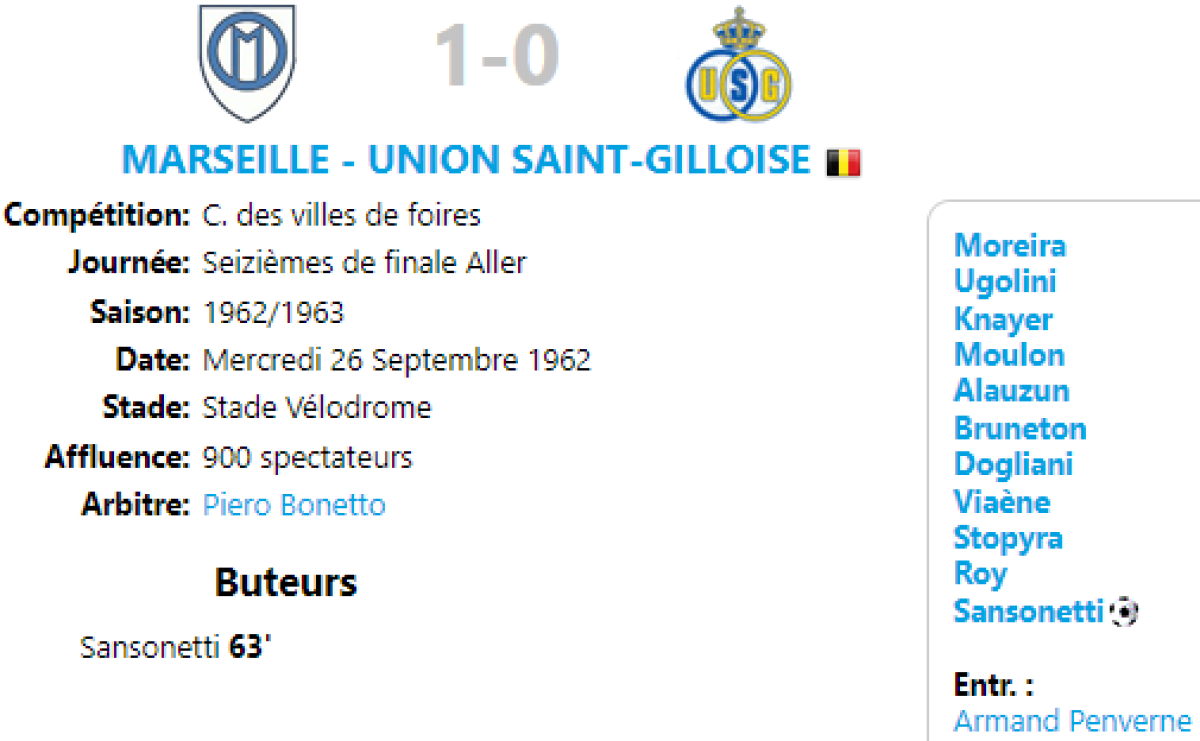
Task: Open the Roy player link
Action: click(980, 574)
